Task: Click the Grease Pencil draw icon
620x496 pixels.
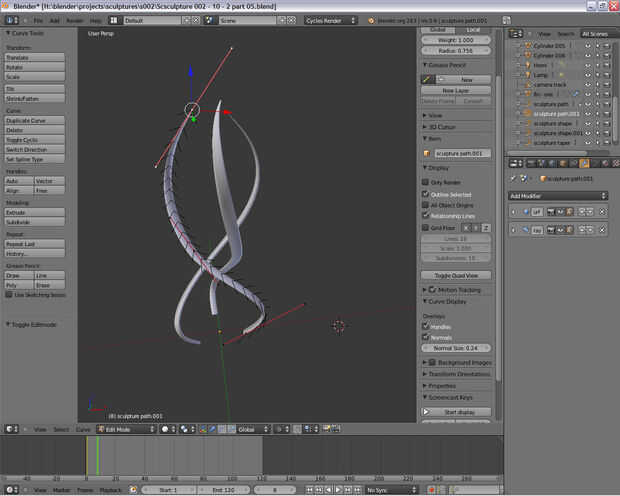Action: click(x=427, y=79)
